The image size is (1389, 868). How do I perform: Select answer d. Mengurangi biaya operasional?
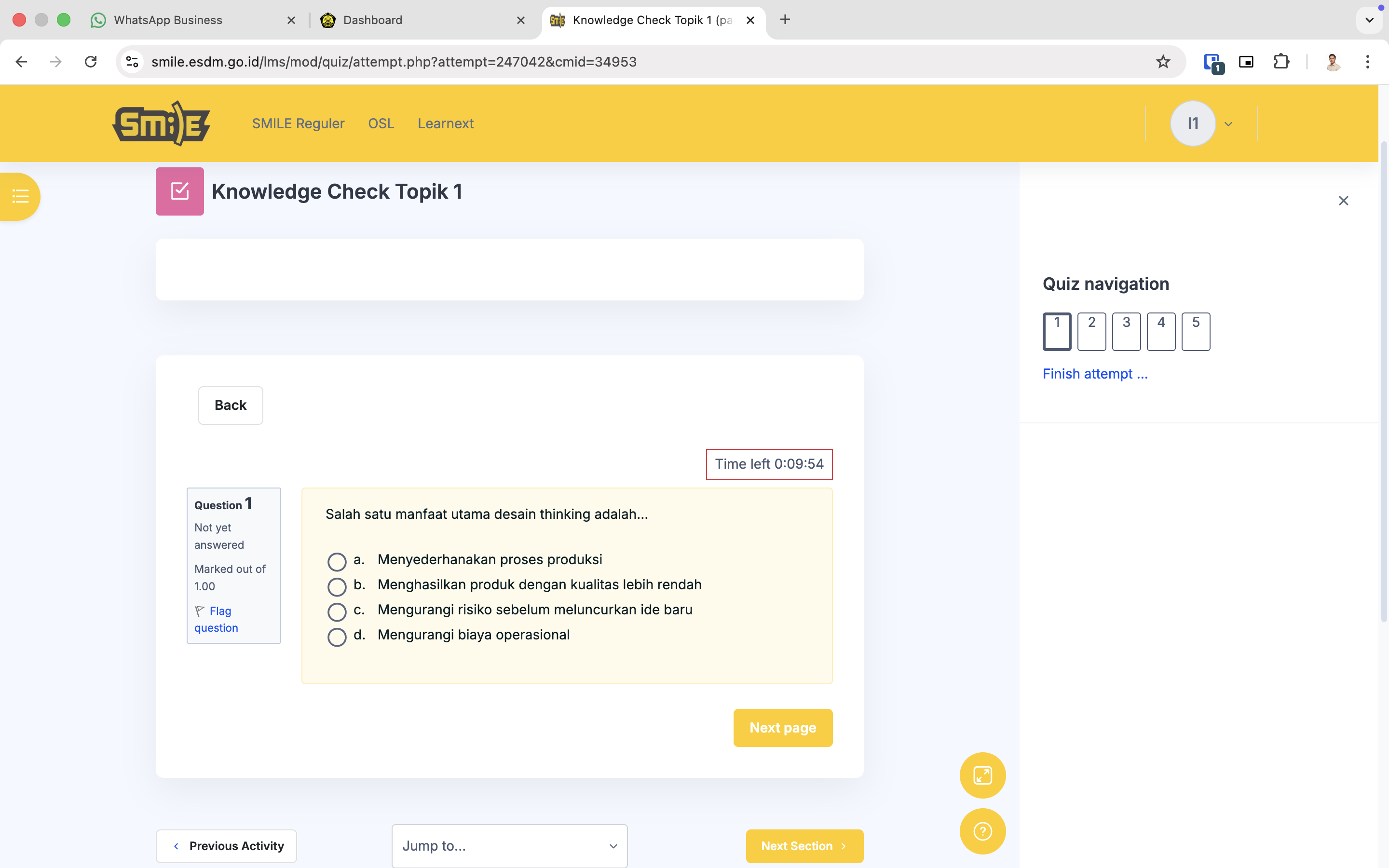tap(337, 637)
